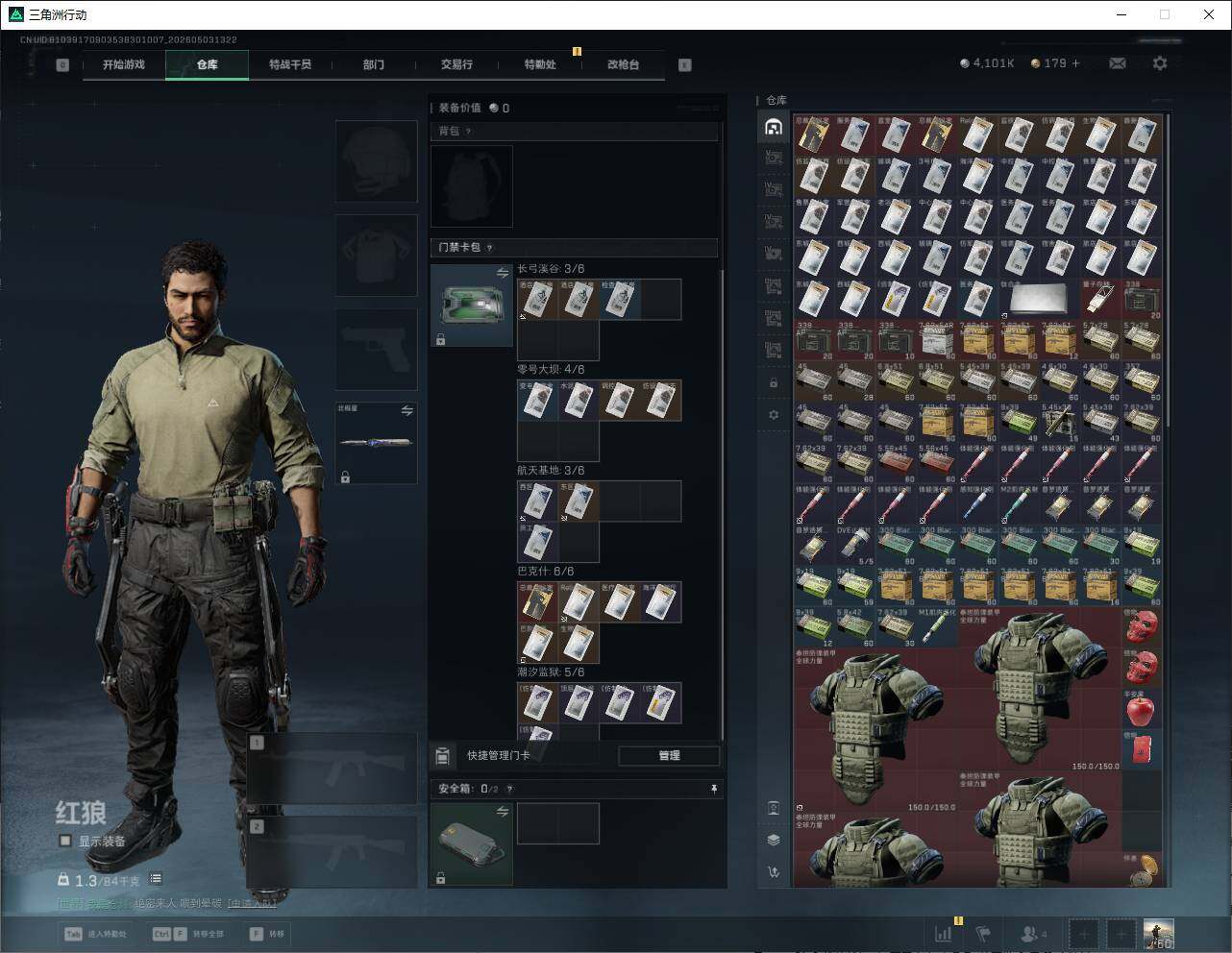This screenshot has height=953, width=1232.
Task: Select the empty body armor slot
Action: click(x=377, y=256)
